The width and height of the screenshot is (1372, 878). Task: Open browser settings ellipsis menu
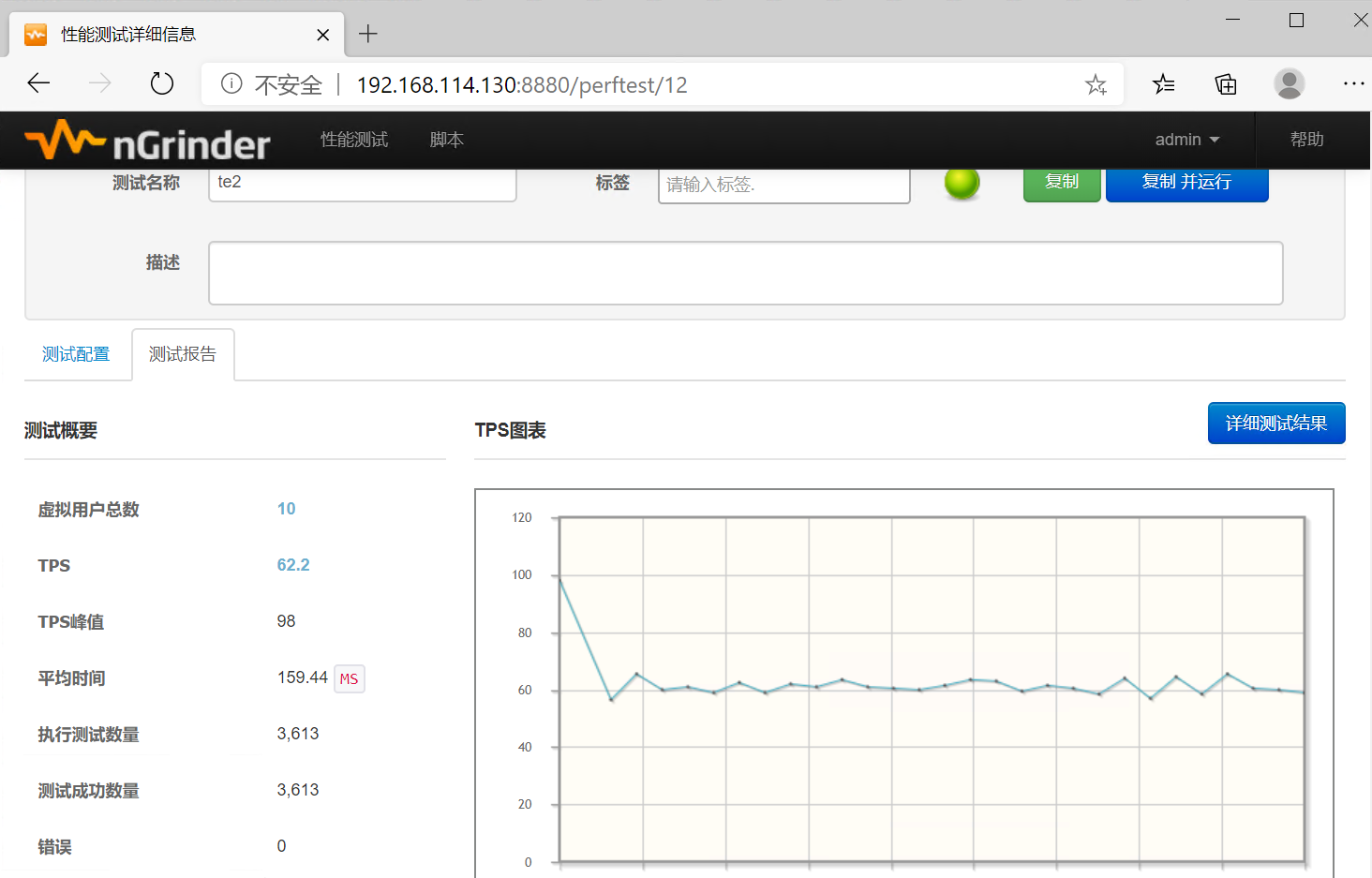click(1353, 84)
